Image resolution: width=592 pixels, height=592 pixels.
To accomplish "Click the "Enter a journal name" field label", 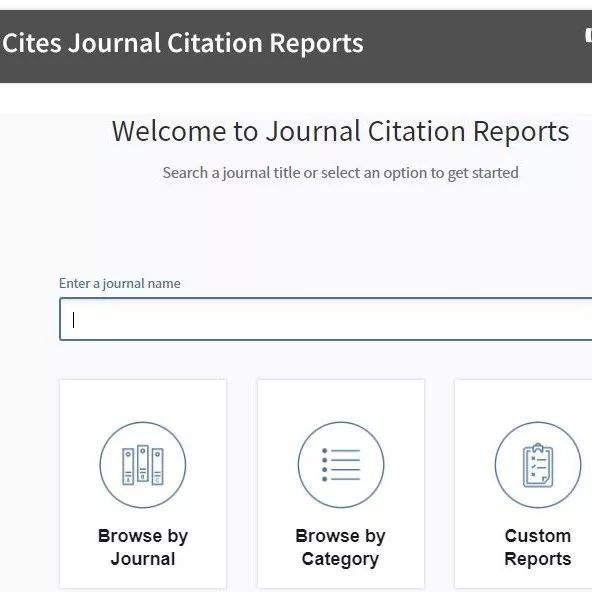I will click(x=120, y=283).
